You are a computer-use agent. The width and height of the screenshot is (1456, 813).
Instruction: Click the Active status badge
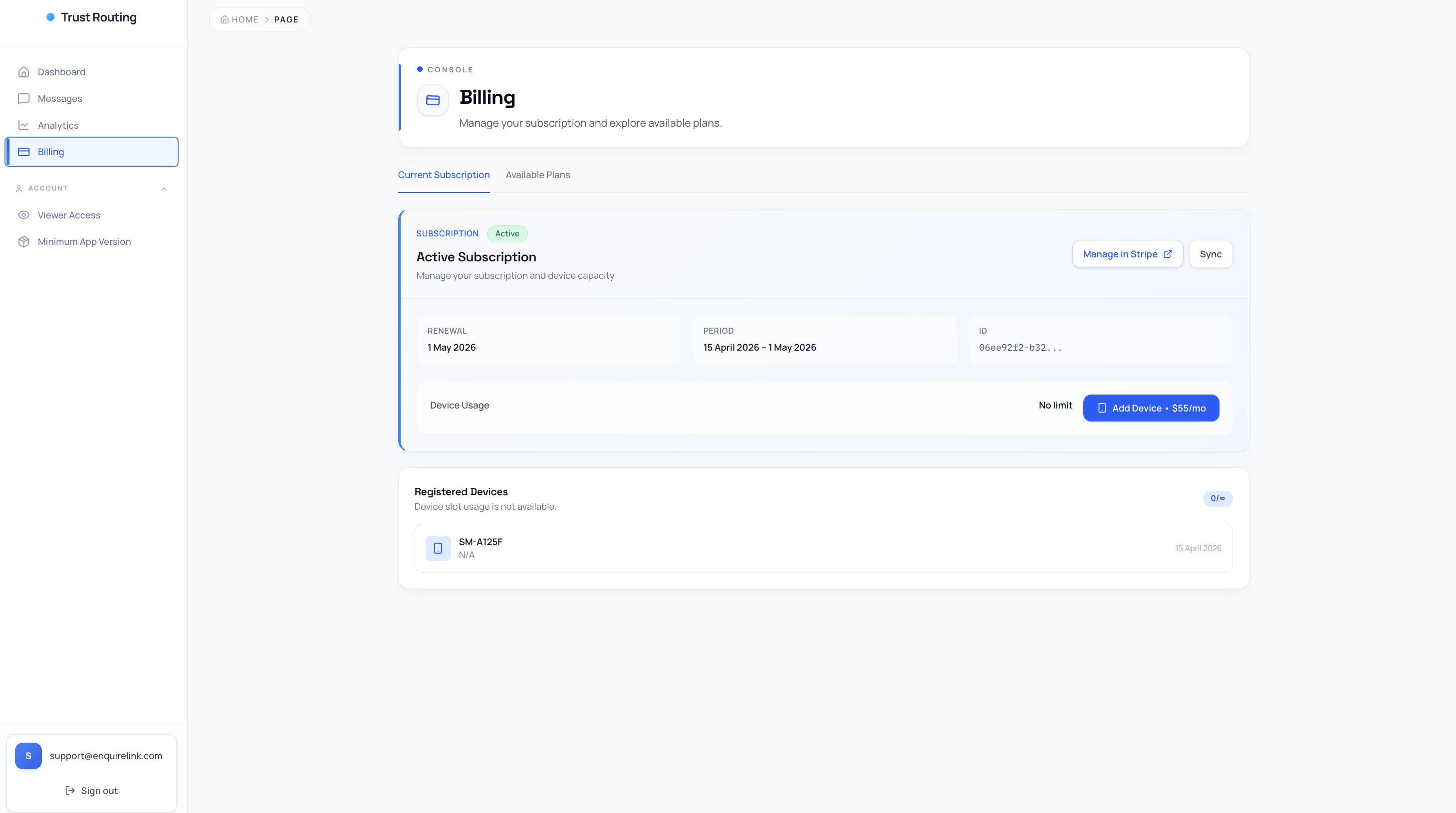point(507,233)
